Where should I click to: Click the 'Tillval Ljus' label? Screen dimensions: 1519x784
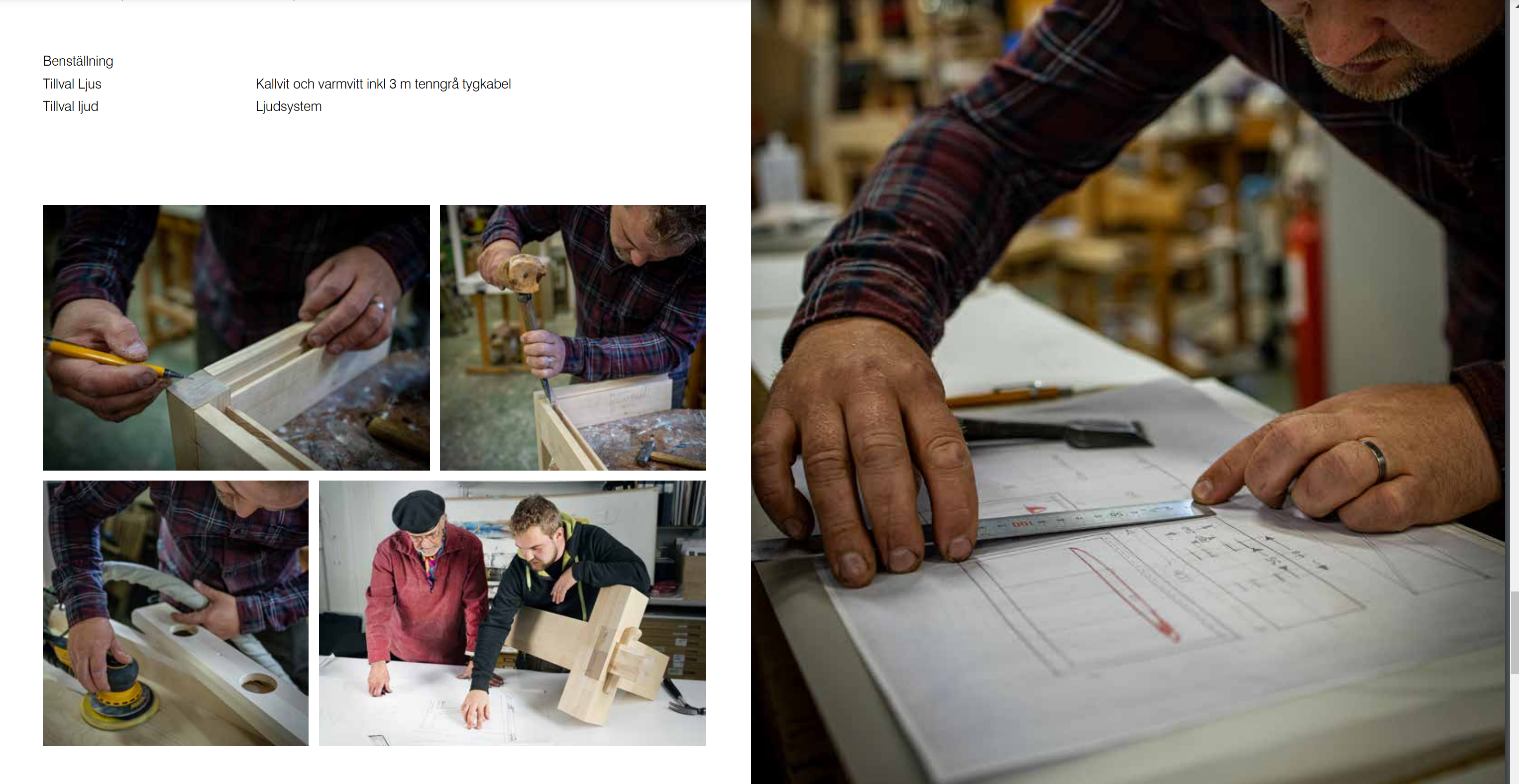coord(72,84)
